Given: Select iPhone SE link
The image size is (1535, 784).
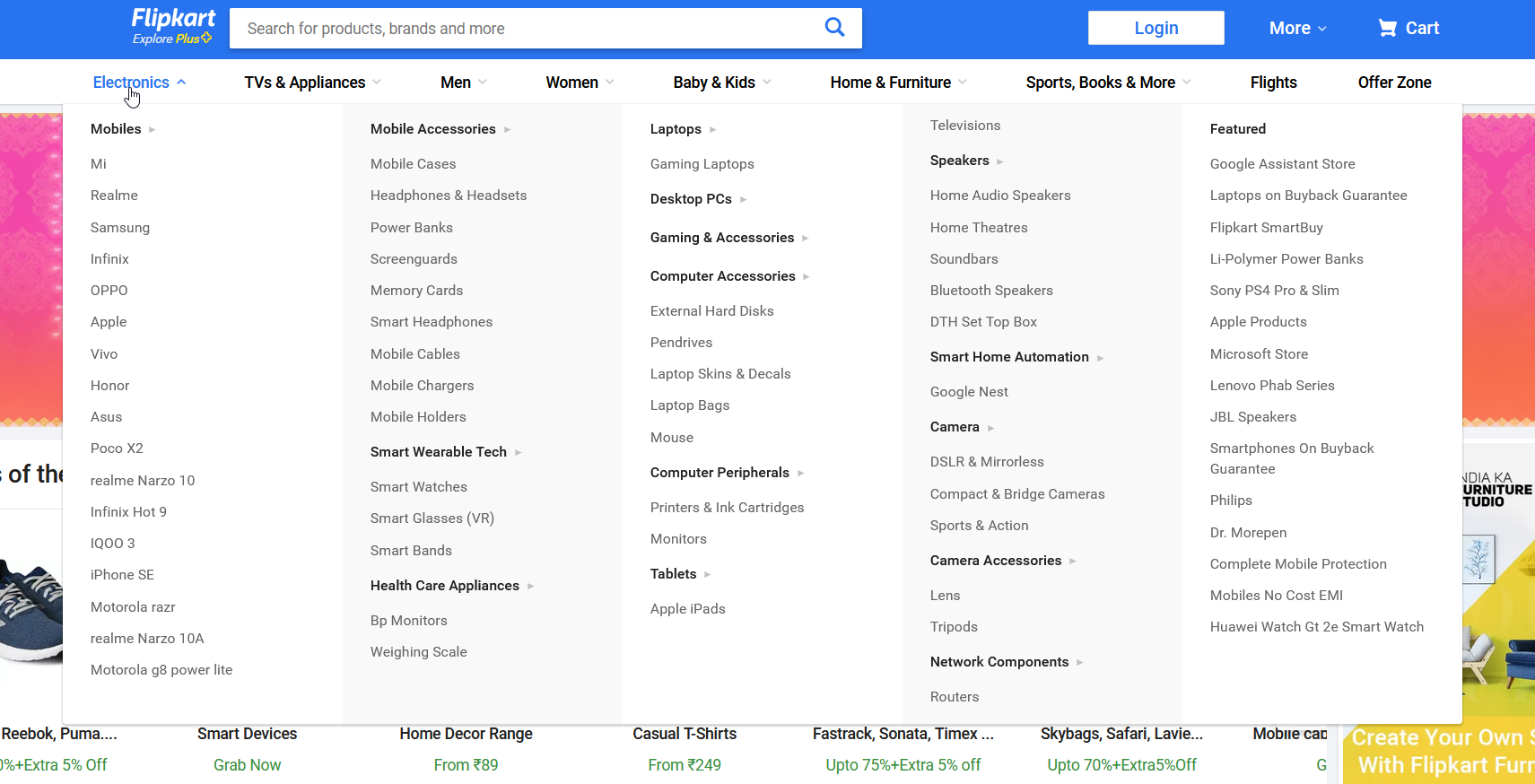Looking at the screenshot, I should point(122,575).
